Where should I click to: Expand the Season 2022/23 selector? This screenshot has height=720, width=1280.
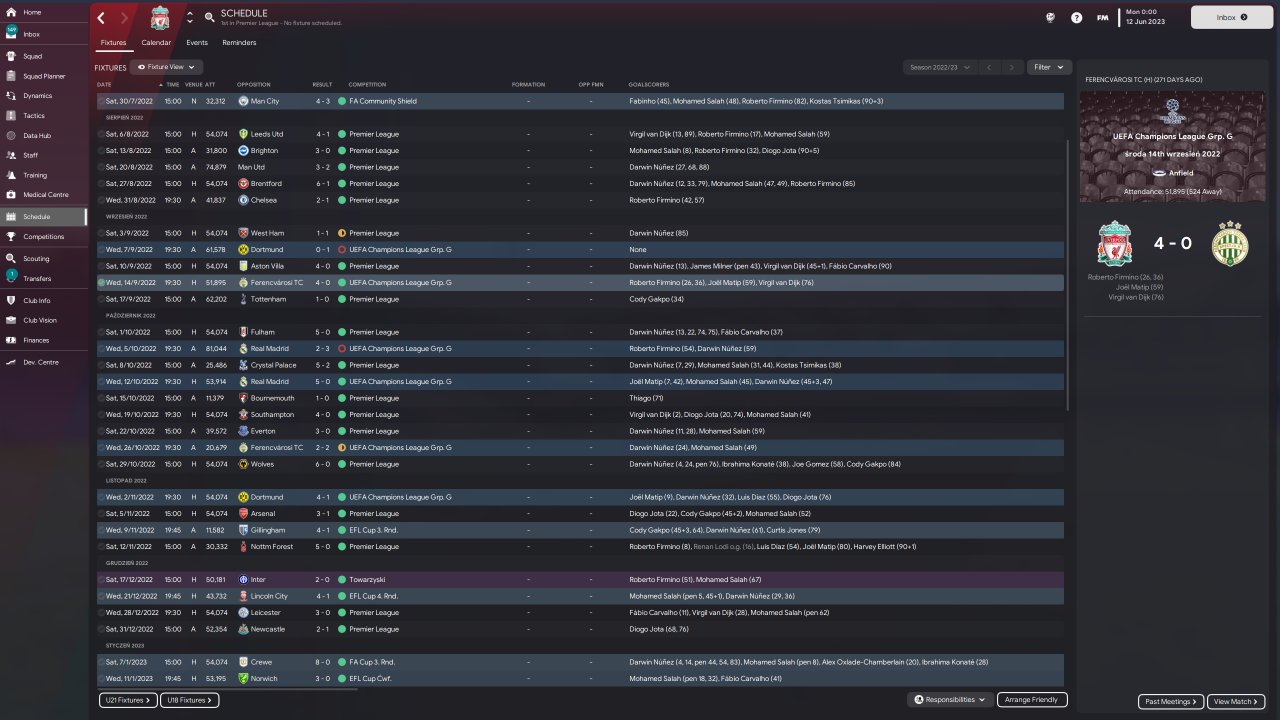[x=938, y=67]
